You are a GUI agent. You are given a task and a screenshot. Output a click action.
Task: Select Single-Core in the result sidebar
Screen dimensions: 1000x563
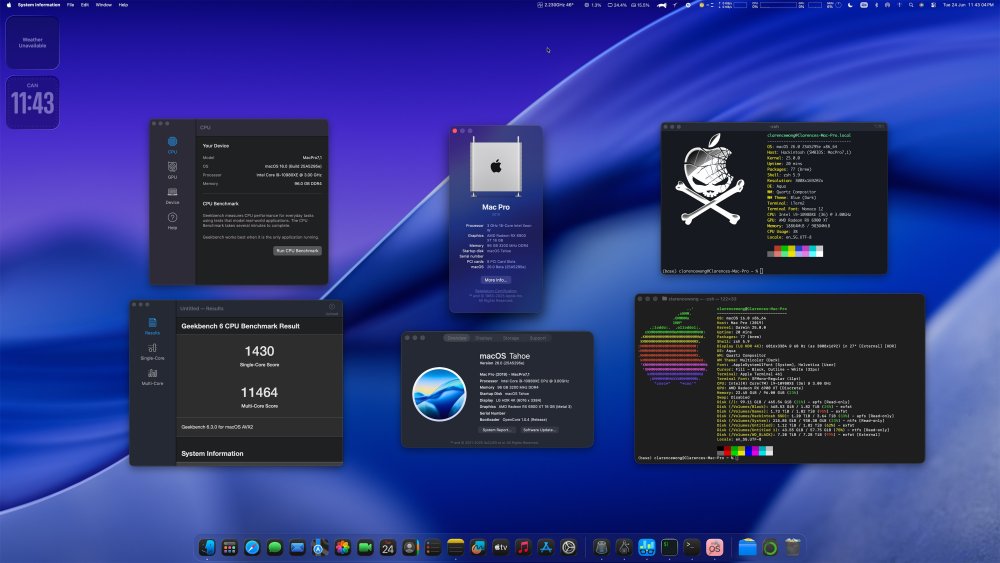tap(152, 351)
